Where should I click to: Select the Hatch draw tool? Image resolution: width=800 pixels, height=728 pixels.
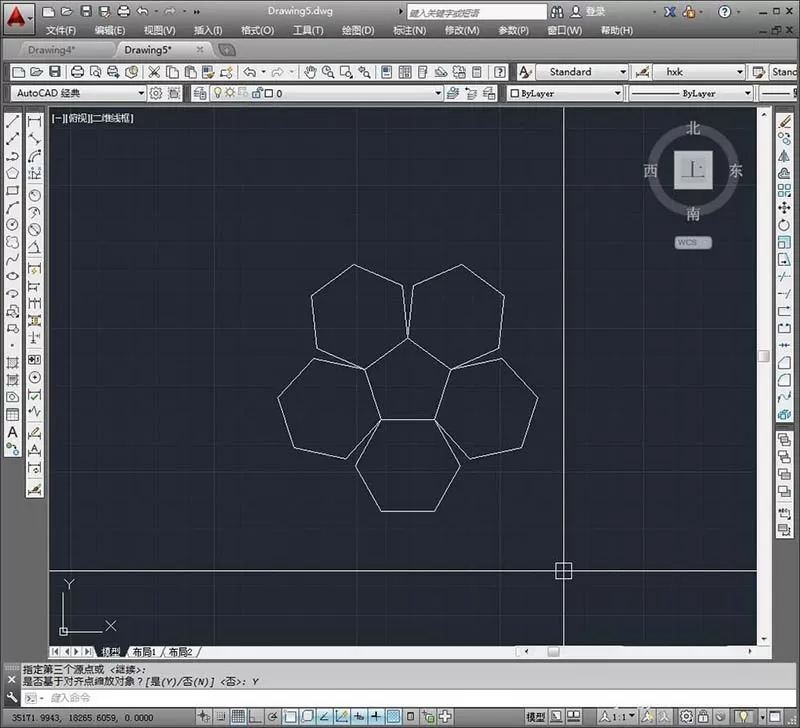point(12,363)
